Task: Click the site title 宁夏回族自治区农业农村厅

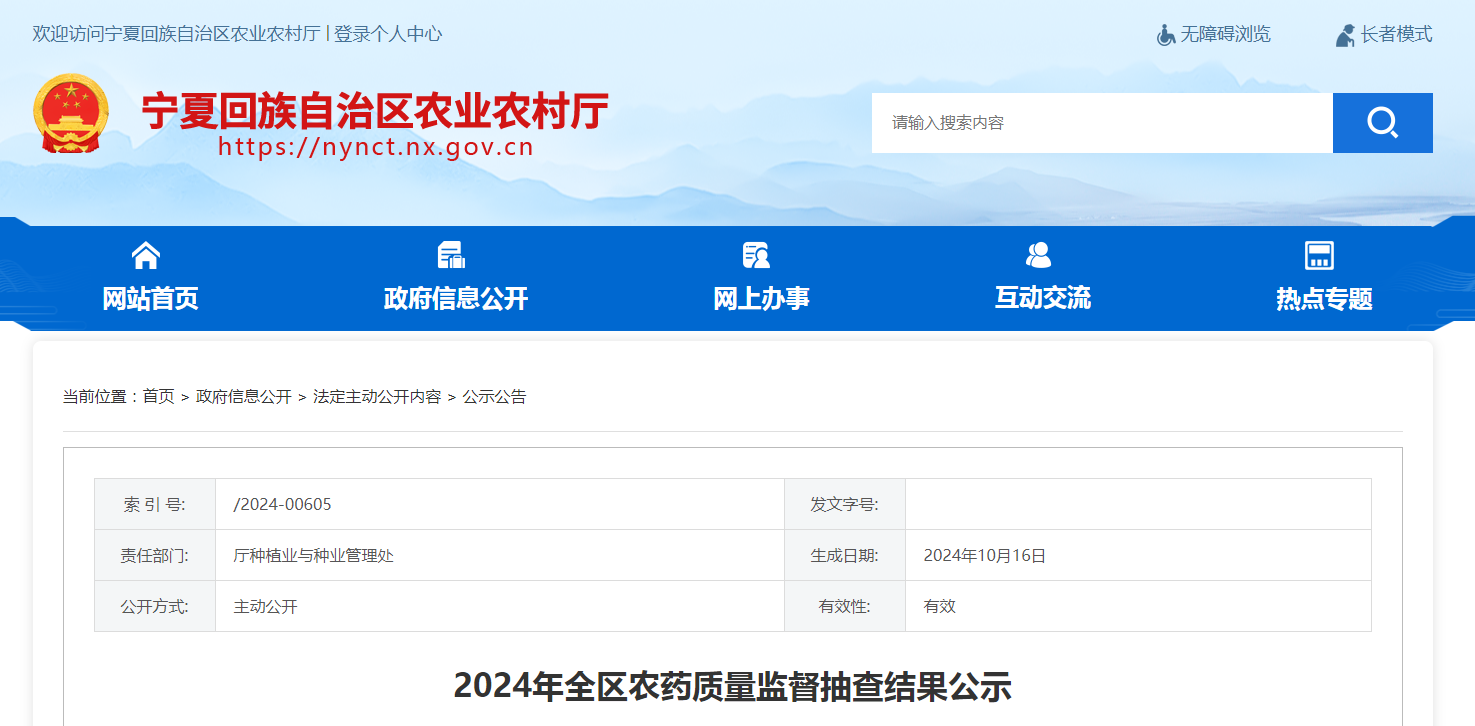Action: pos(375,111)
